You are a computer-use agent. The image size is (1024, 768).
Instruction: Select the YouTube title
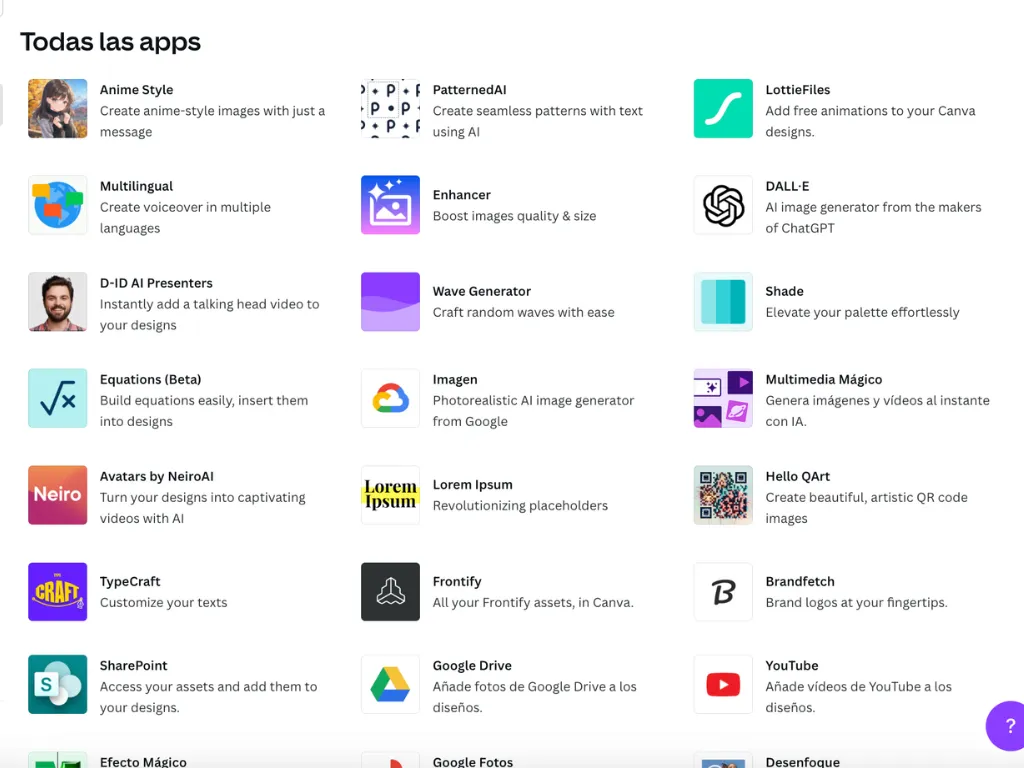pos(792,665)
